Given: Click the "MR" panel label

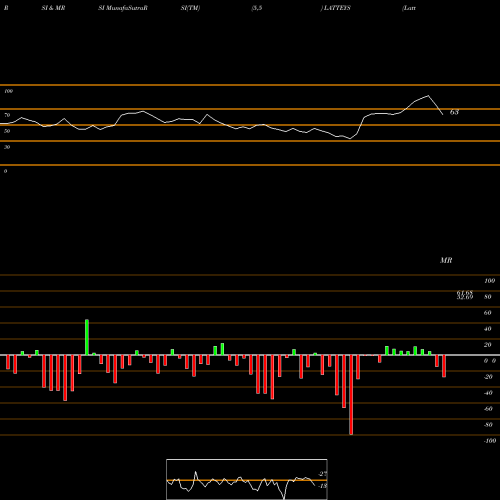Looking at the screenshot, I should [x=446, y=260].
